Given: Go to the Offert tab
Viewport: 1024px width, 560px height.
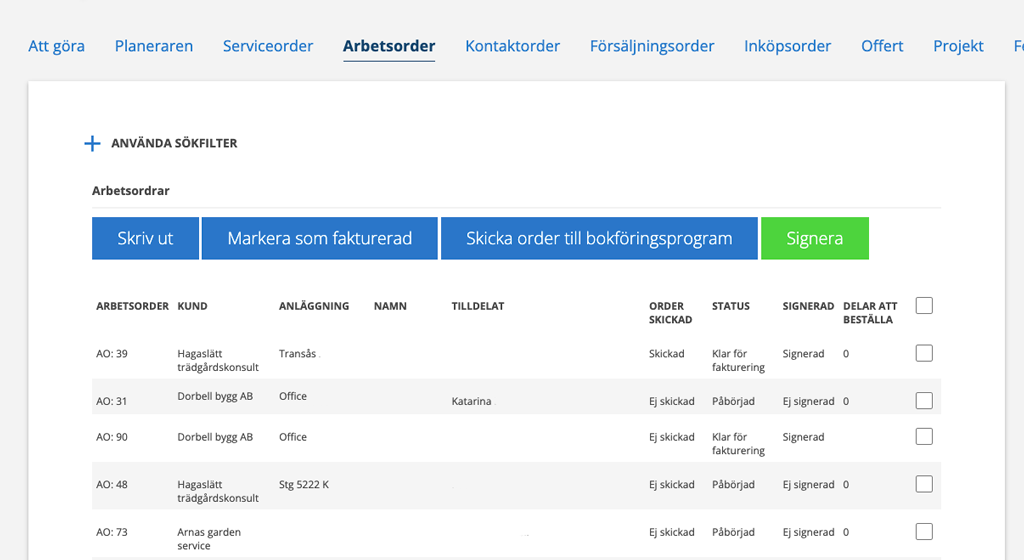Looking at the screenshot, I should (882, 46).
